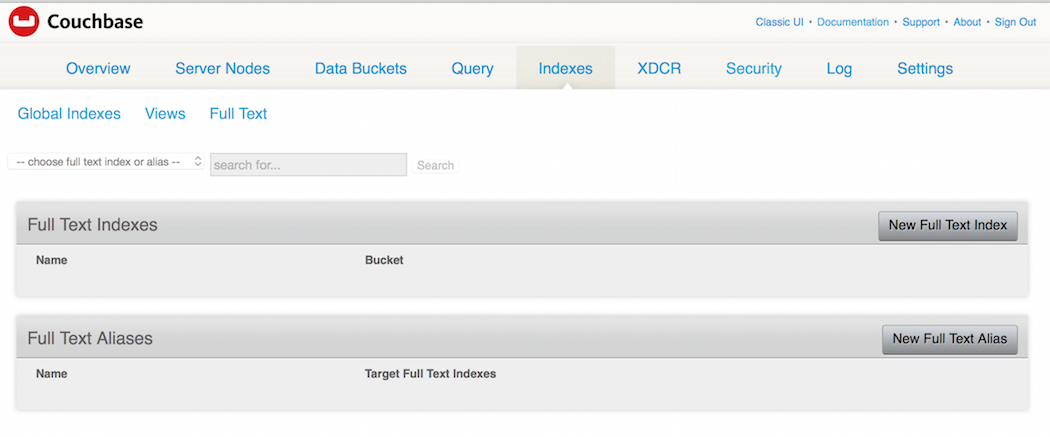Open the Settings tab
Screen dimensions: 1050x437
[x=925, y=68]
